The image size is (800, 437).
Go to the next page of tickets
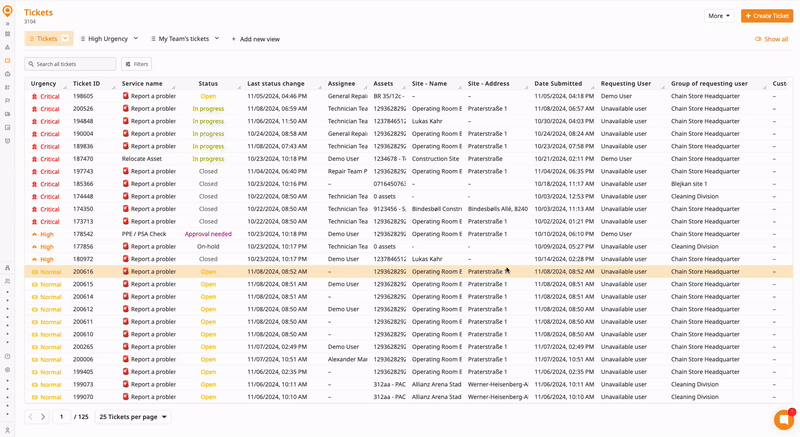tap(43, 417)
